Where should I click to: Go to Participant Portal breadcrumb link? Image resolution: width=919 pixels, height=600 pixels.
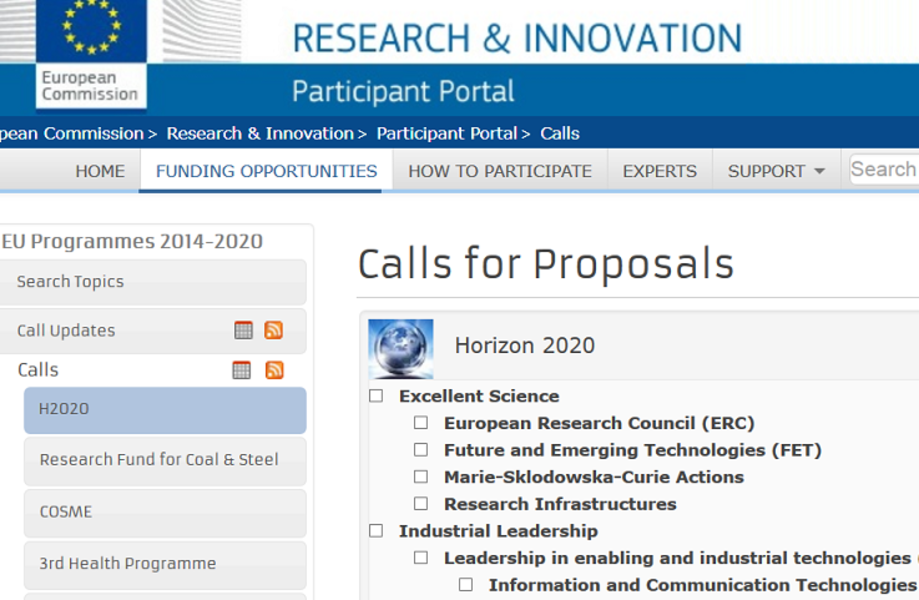(x=447, y=134)
